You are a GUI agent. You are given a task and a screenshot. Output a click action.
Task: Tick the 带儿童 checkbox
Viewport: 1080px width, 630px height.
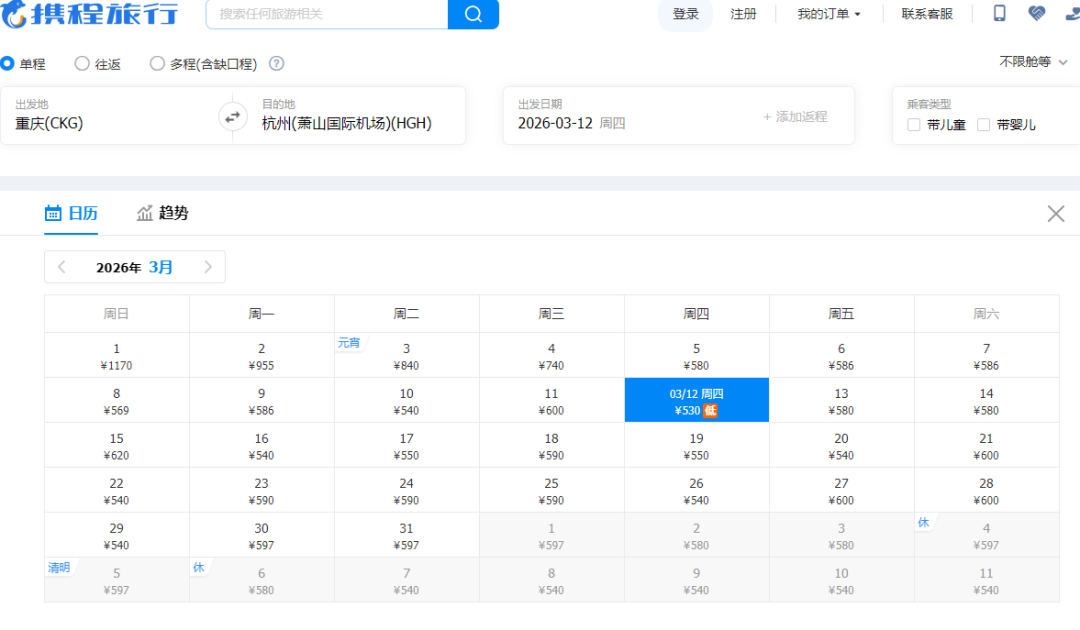(x=913, y=125)
